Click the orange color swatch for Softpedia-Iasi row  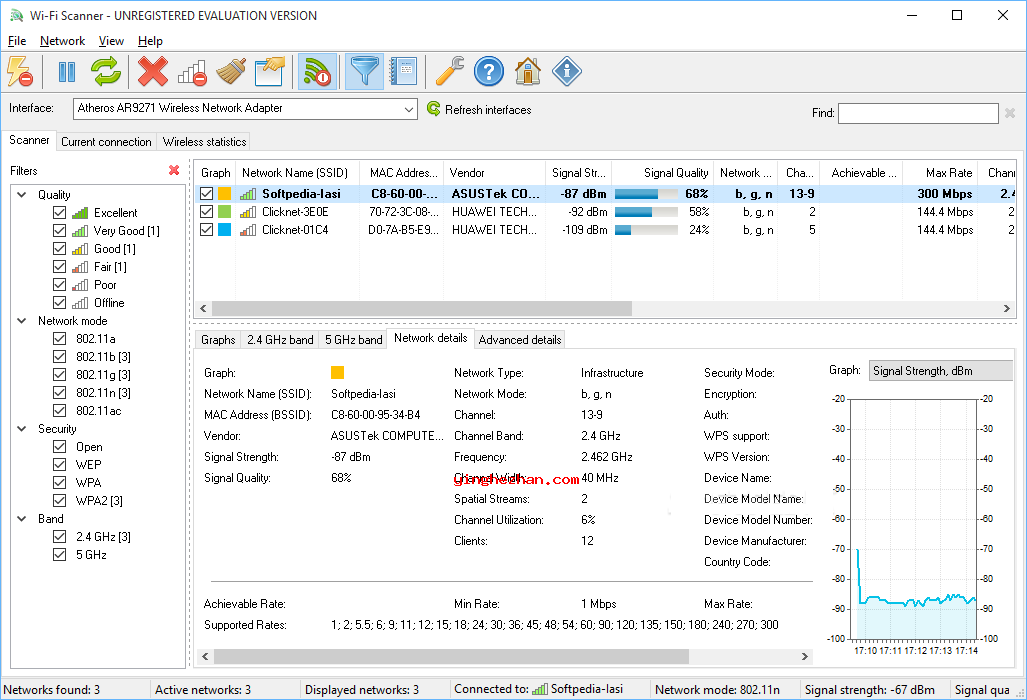[225, 194]
